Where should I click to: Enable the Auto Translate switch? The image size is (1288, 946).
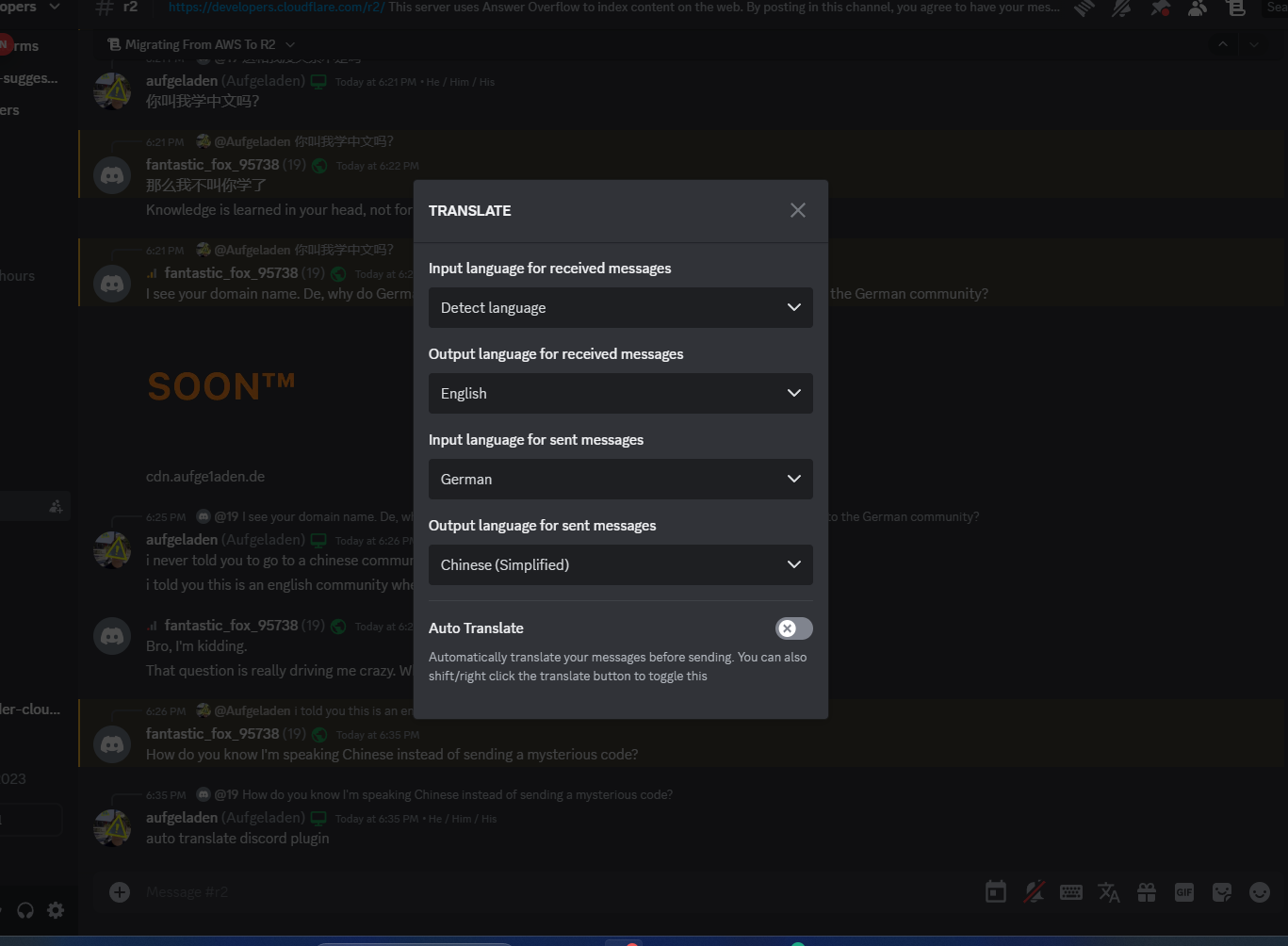coord(793,628)
